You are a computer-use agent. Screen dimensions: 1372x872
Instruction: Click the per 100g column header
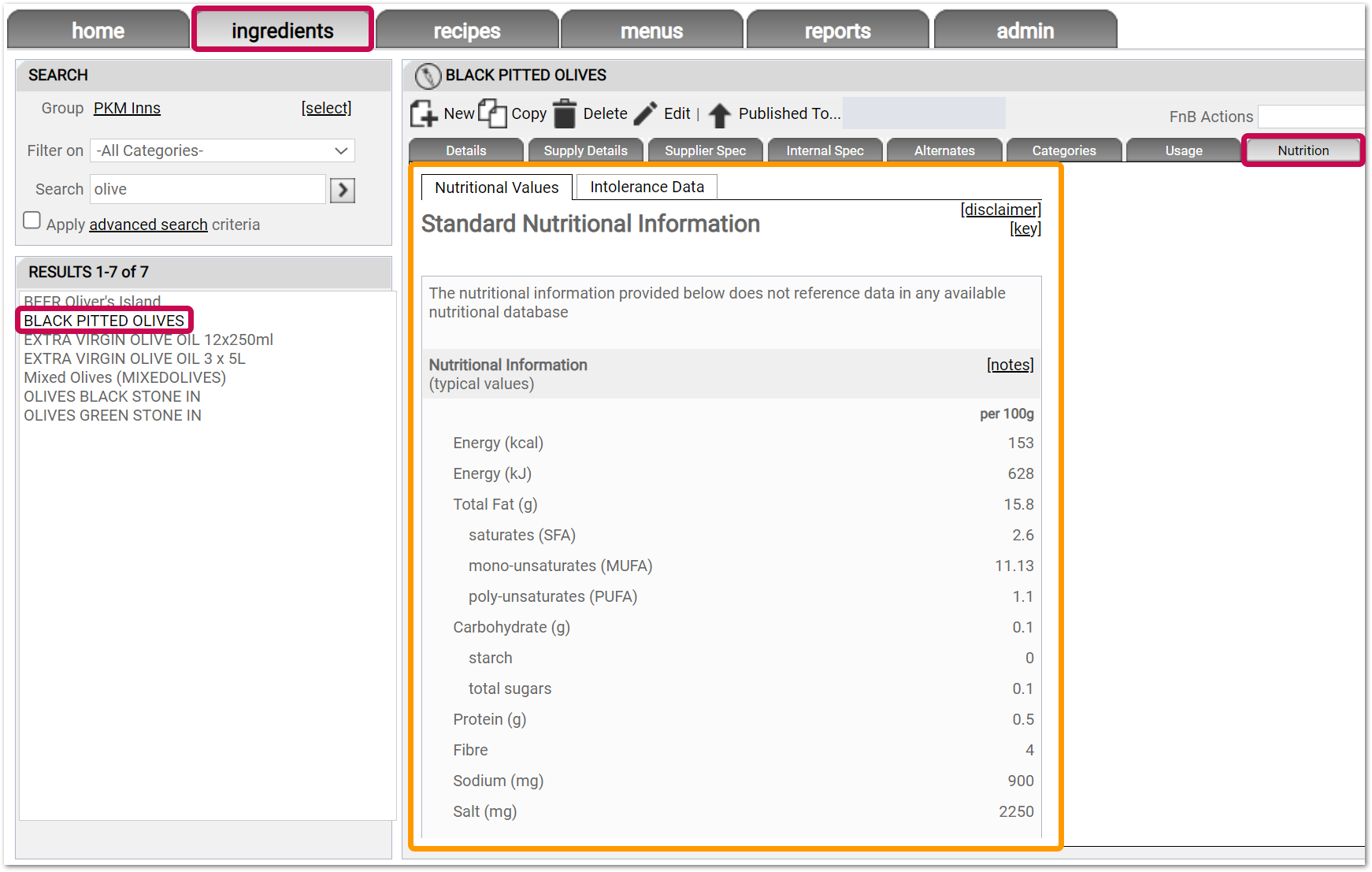click(1007, 414)
